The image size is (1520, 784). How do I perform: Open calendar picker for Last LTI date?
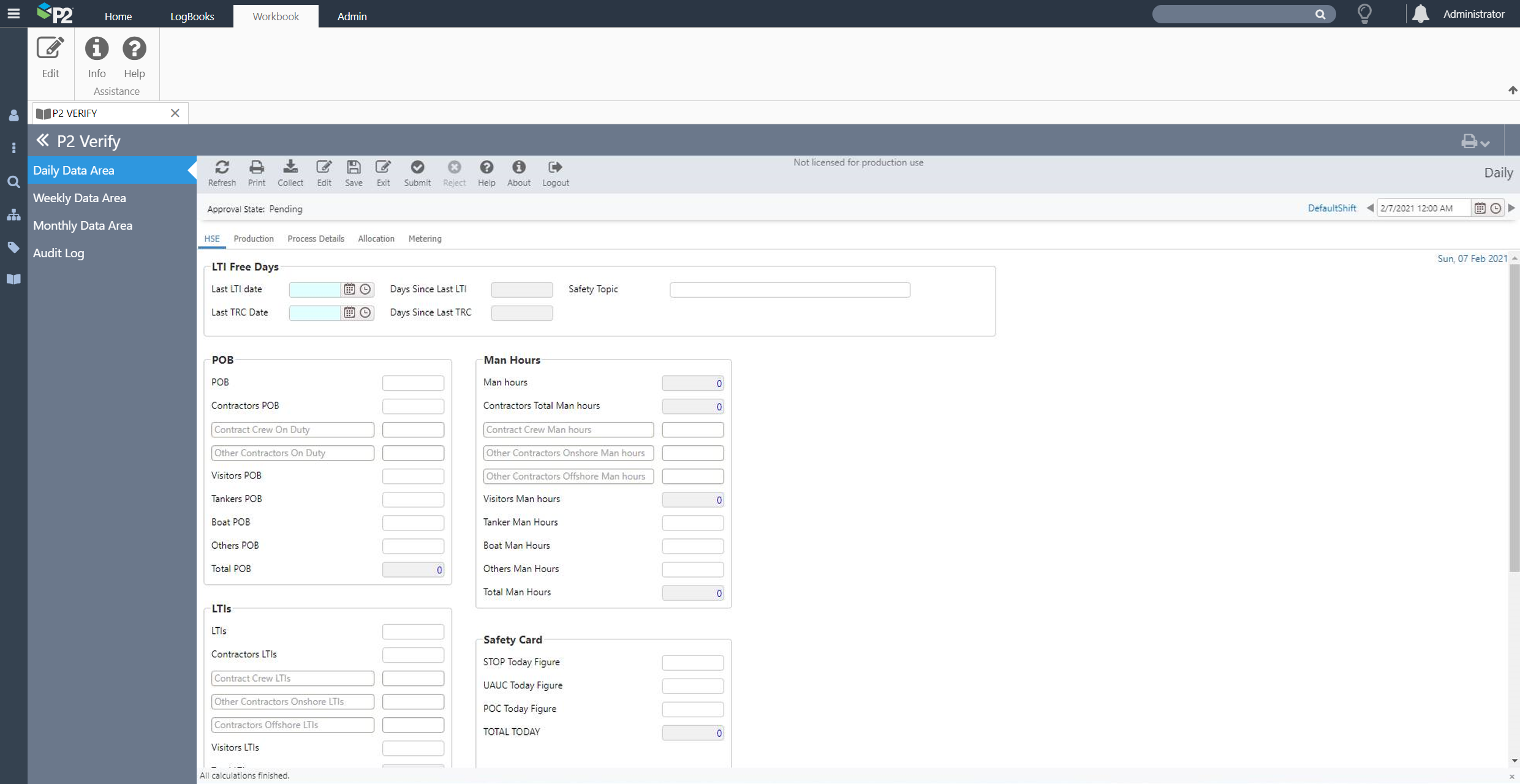click(x=349, y=289)
